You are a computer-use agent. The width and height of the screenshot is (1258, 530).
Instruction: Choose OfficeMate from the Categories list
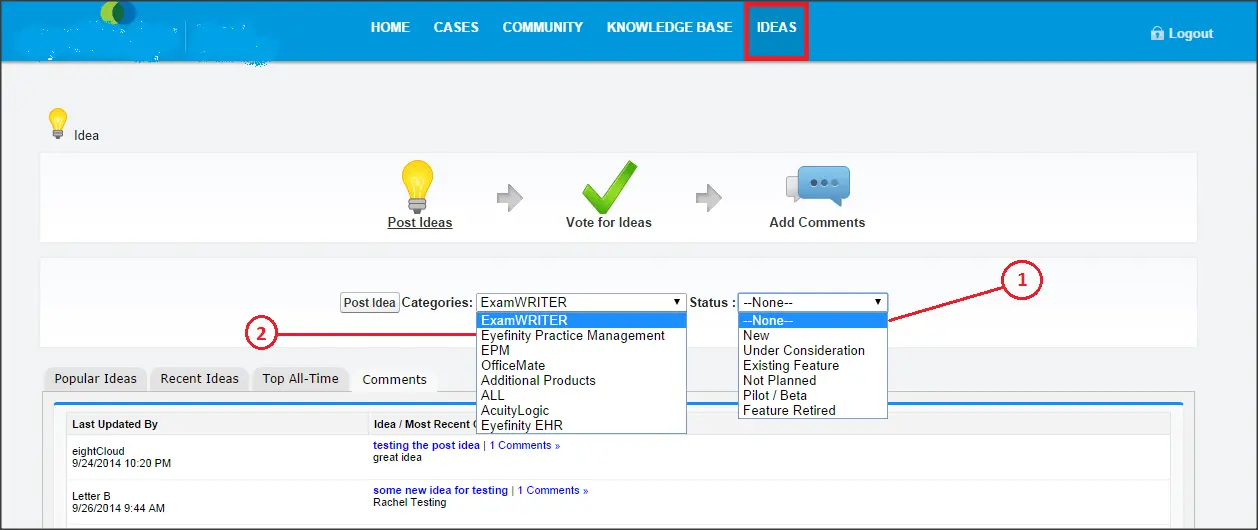581,365
